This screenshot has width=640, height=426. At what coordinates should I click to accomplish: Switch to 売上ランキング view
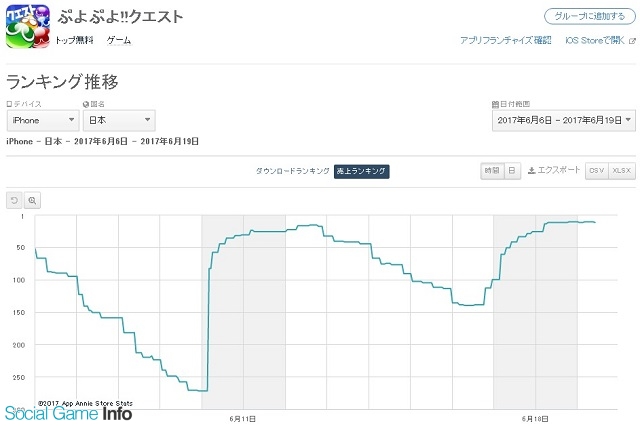(362, 171)
